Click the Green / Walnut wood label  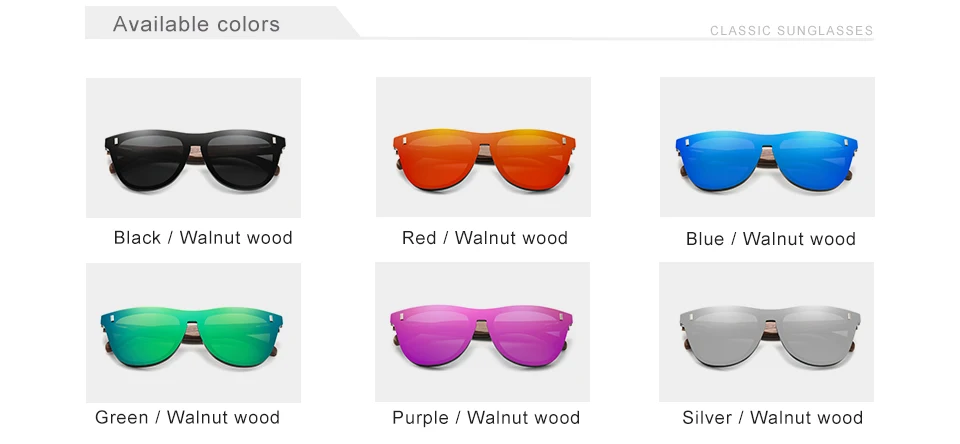187,418
